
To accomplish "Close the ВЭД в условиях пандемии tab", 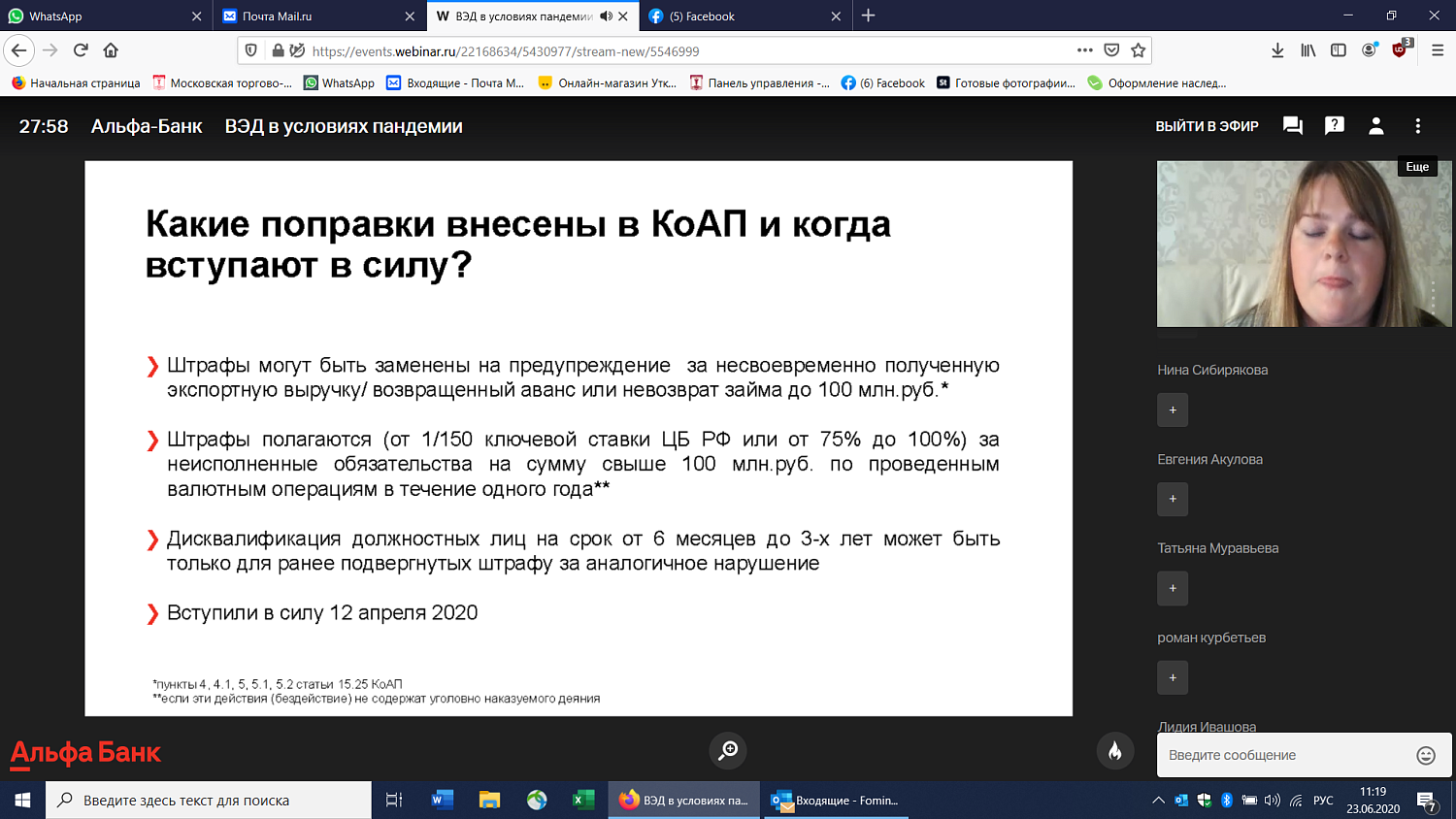I will pos(623,16).
